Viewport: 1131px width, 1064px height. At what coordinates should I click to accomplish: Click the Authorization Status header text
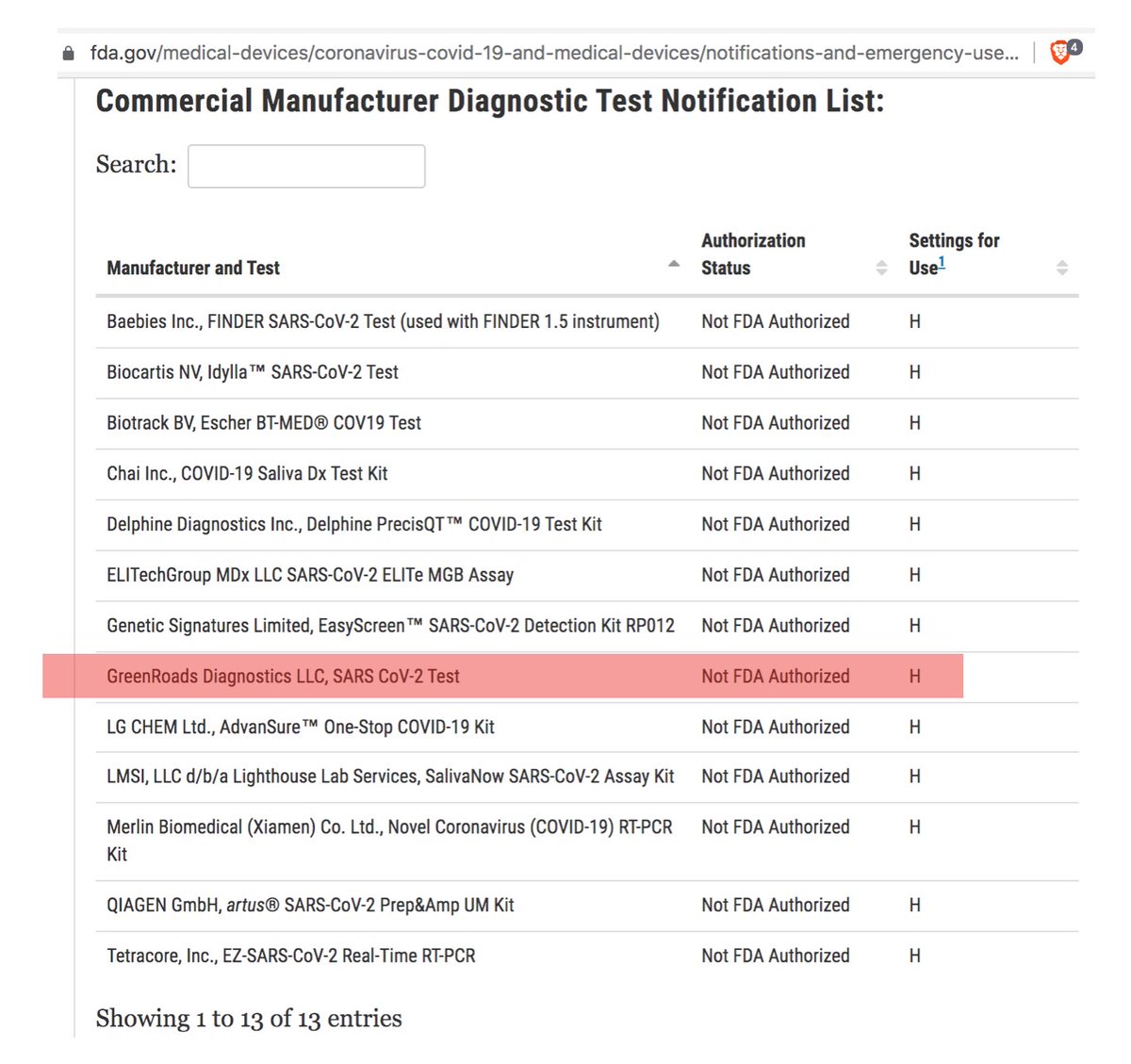753,254
